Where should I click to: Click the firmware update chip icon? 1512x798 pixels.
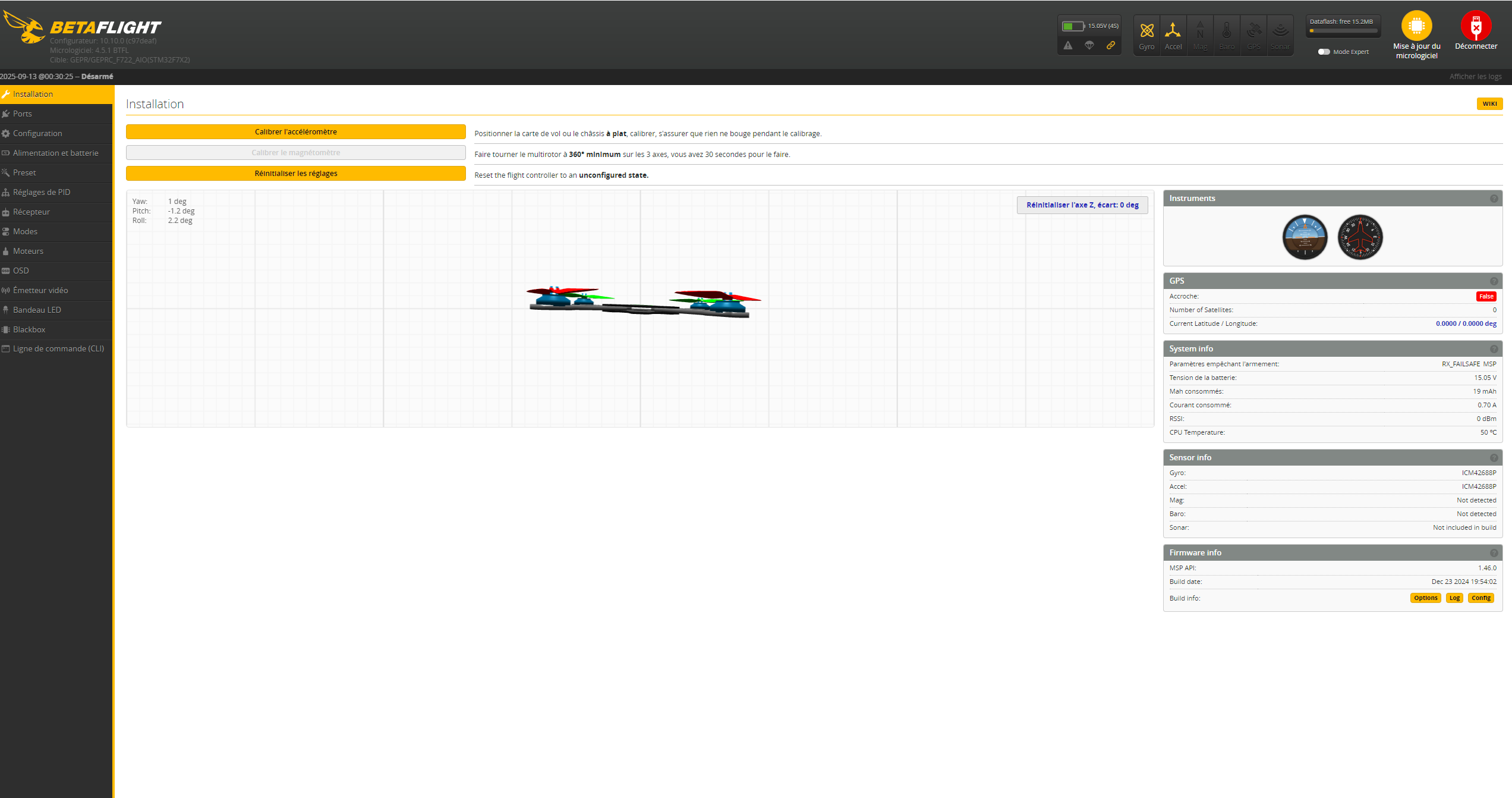pyautogui.click(x=1416, y=26)
